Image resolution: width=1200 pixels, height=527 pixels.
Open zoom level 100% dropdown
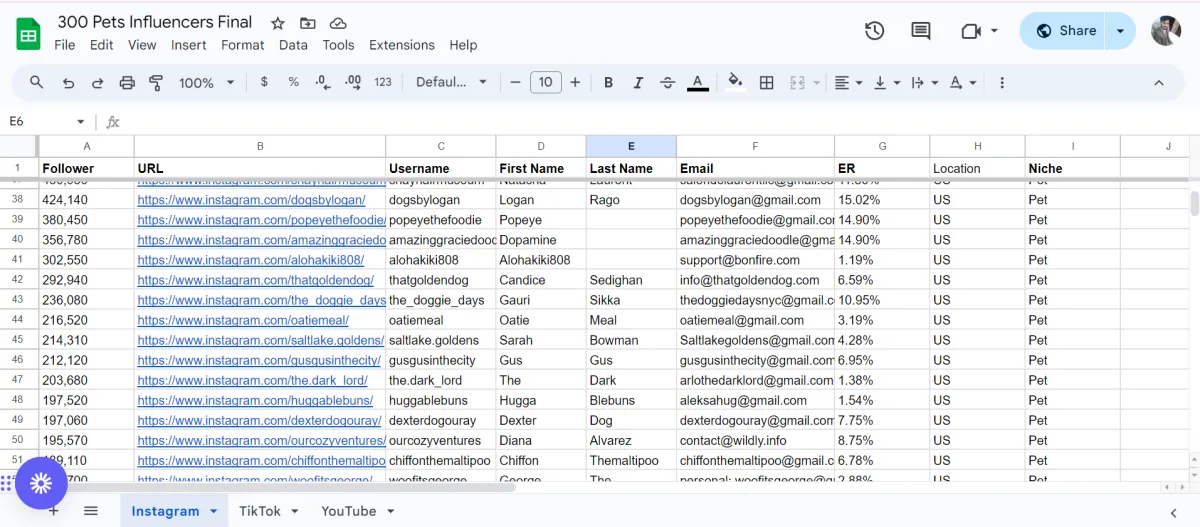(207, 83)
